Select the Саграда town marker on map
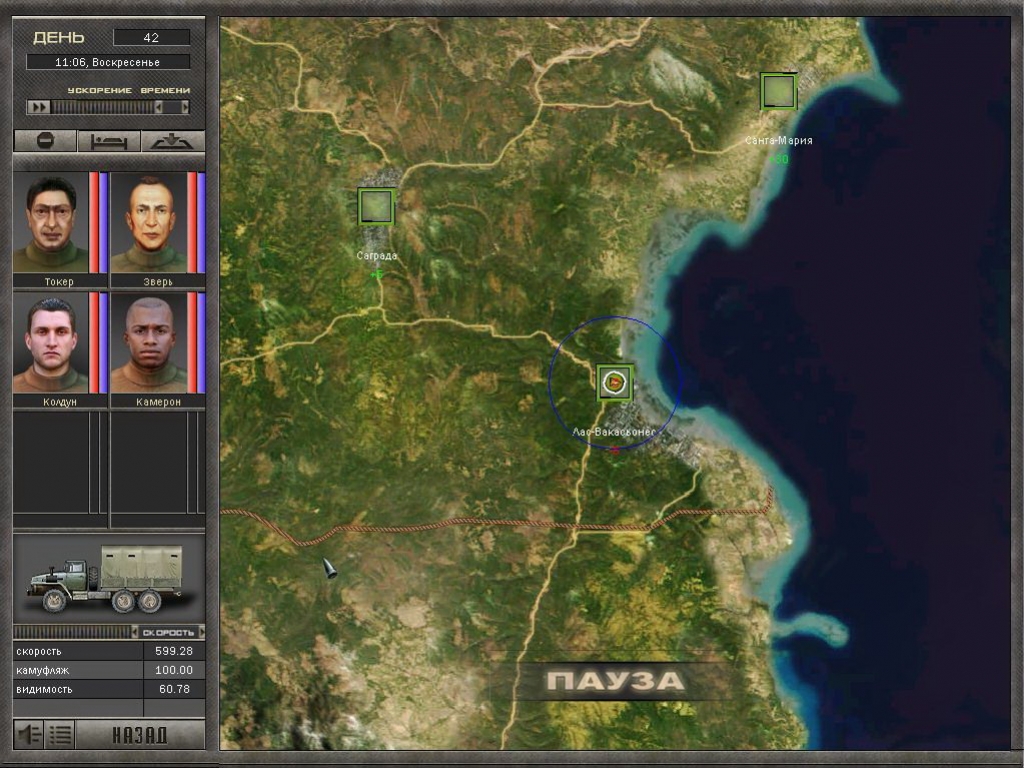 (376, 206)
